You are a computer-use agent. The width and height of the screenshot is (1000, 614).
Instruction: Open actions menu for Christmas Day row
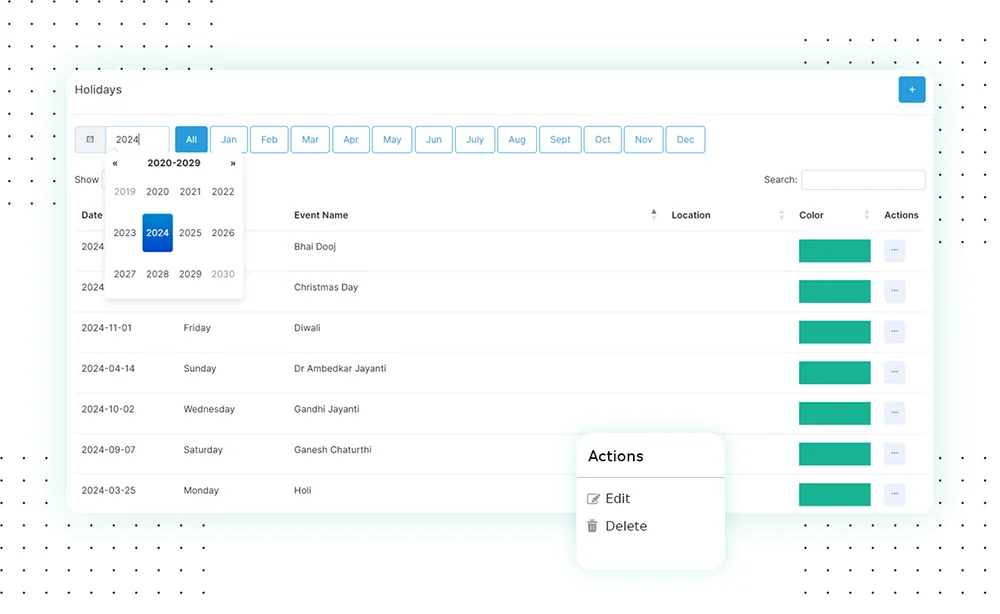pyautogui.click(x=894, y=291)
